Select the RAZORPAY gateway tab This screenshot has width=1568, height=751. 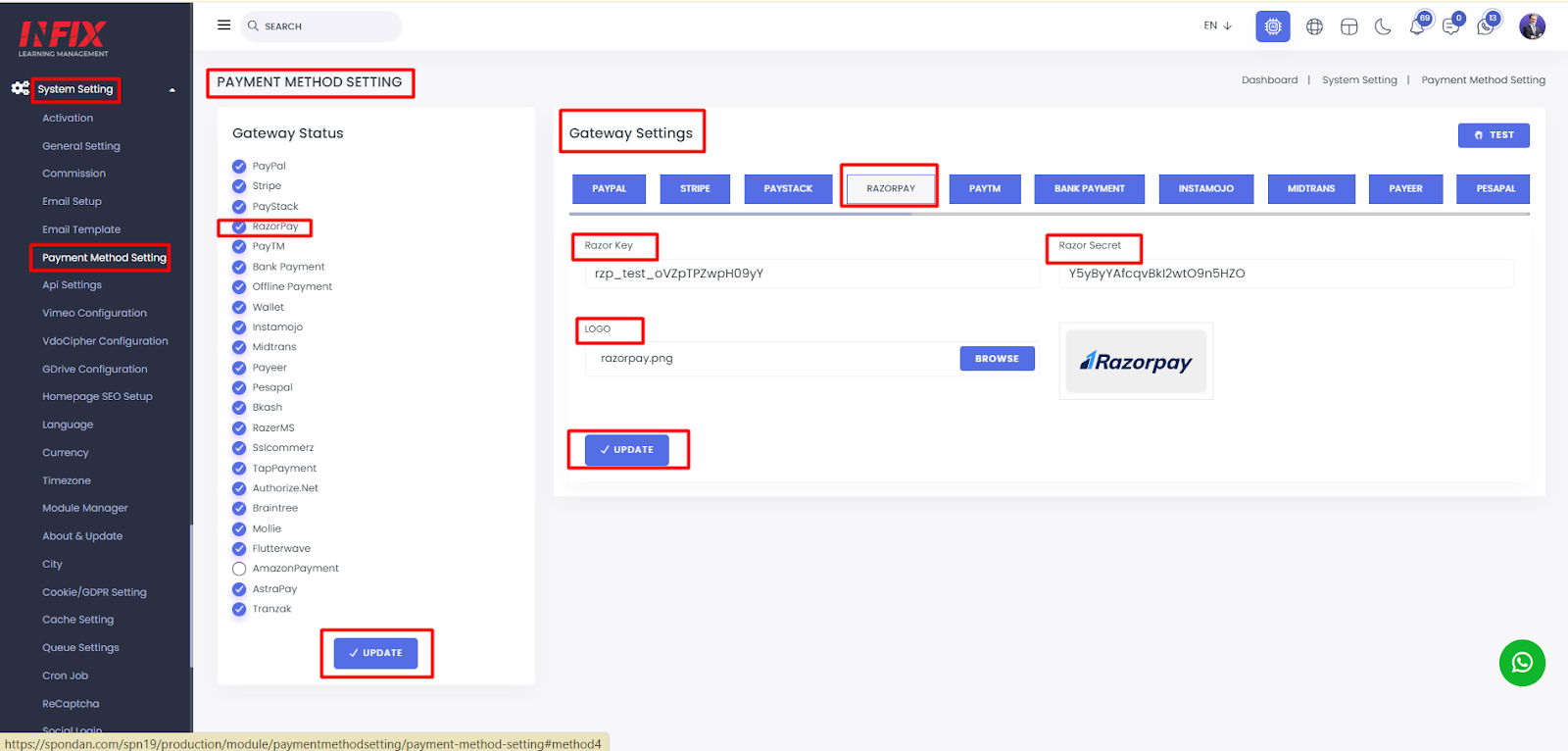pyautogui.click(x=890, y=188)
